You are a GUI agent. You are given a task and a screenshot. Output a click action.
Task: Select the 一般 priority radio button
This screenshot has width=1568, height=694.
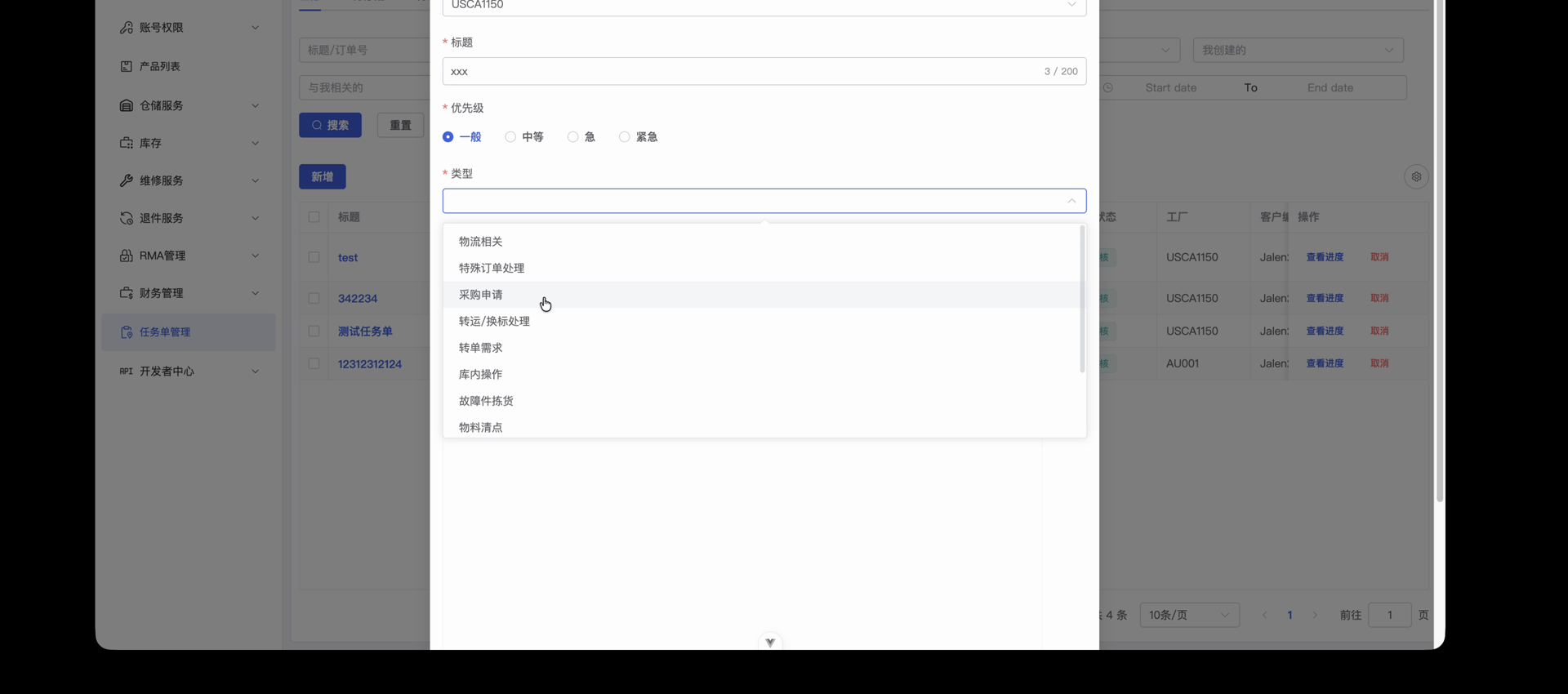click(x=448, y=137)
